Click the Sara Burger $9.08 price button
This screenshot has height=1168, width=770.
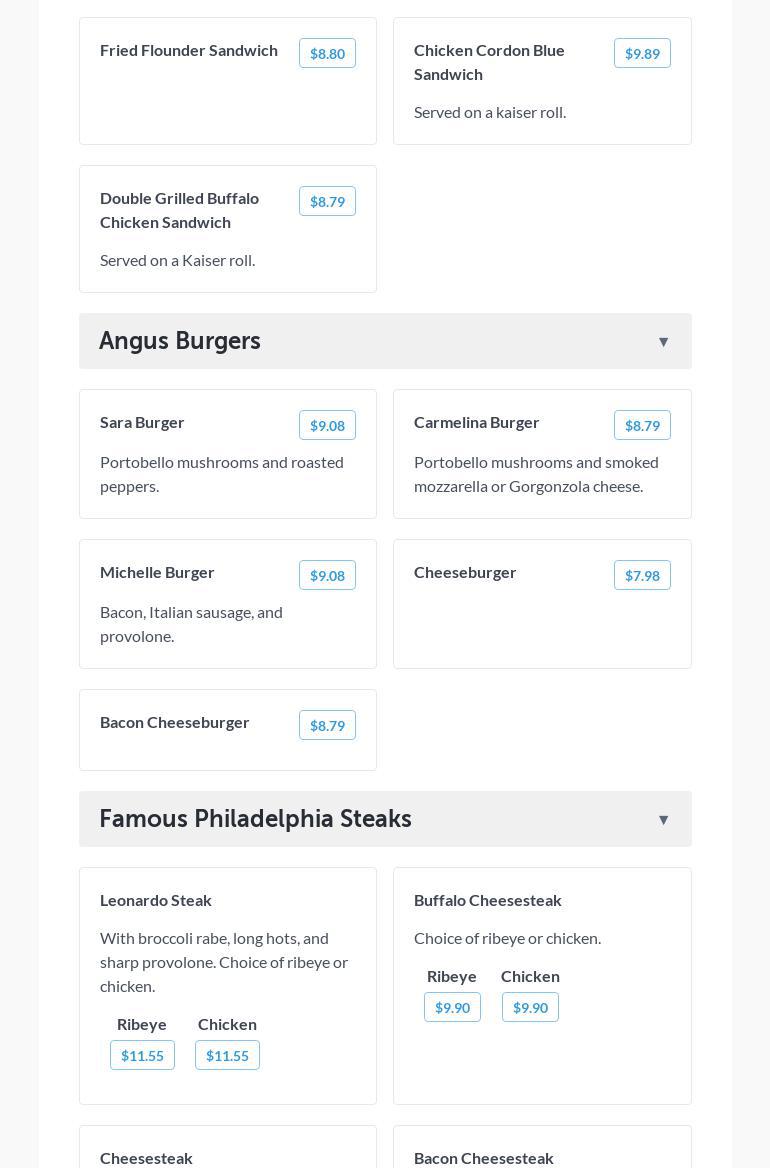pyautogui.click(x=327, y=426)
